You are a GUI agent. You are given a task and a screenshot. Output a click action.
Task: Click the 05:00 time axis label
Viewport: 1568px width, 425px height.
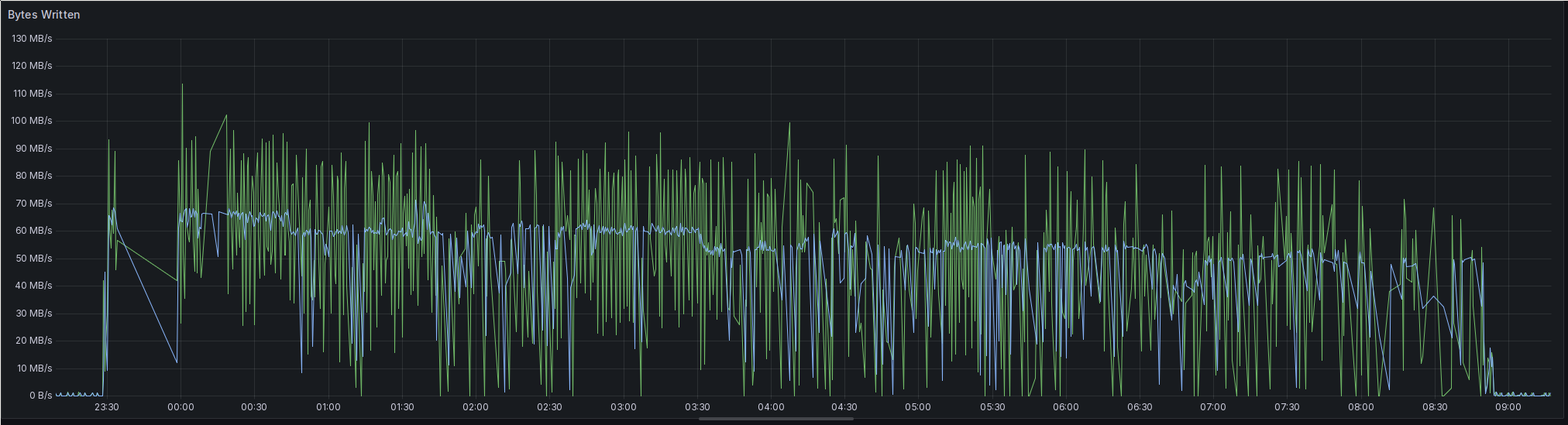[918, 407]
